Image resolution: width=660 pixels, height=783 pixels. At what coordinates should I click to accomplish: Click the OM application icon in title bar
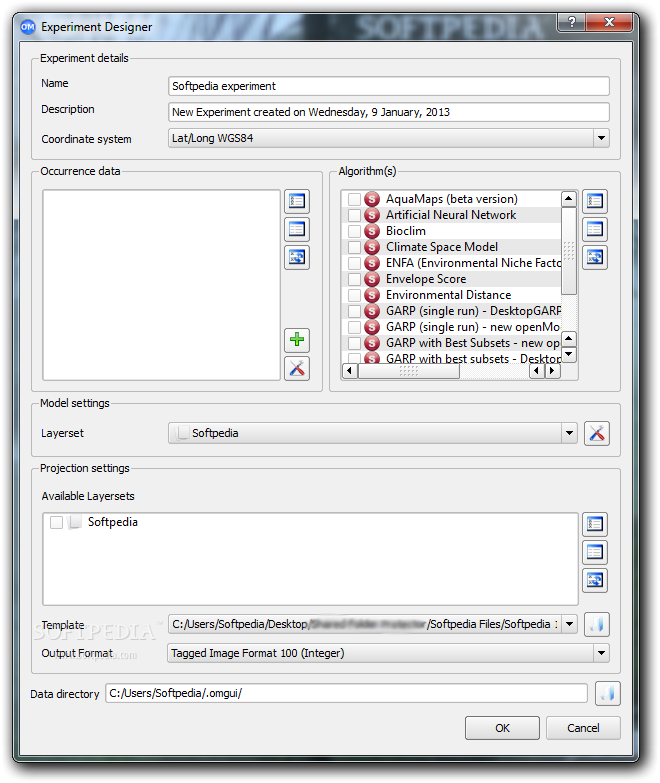click(x=28, y=26)
